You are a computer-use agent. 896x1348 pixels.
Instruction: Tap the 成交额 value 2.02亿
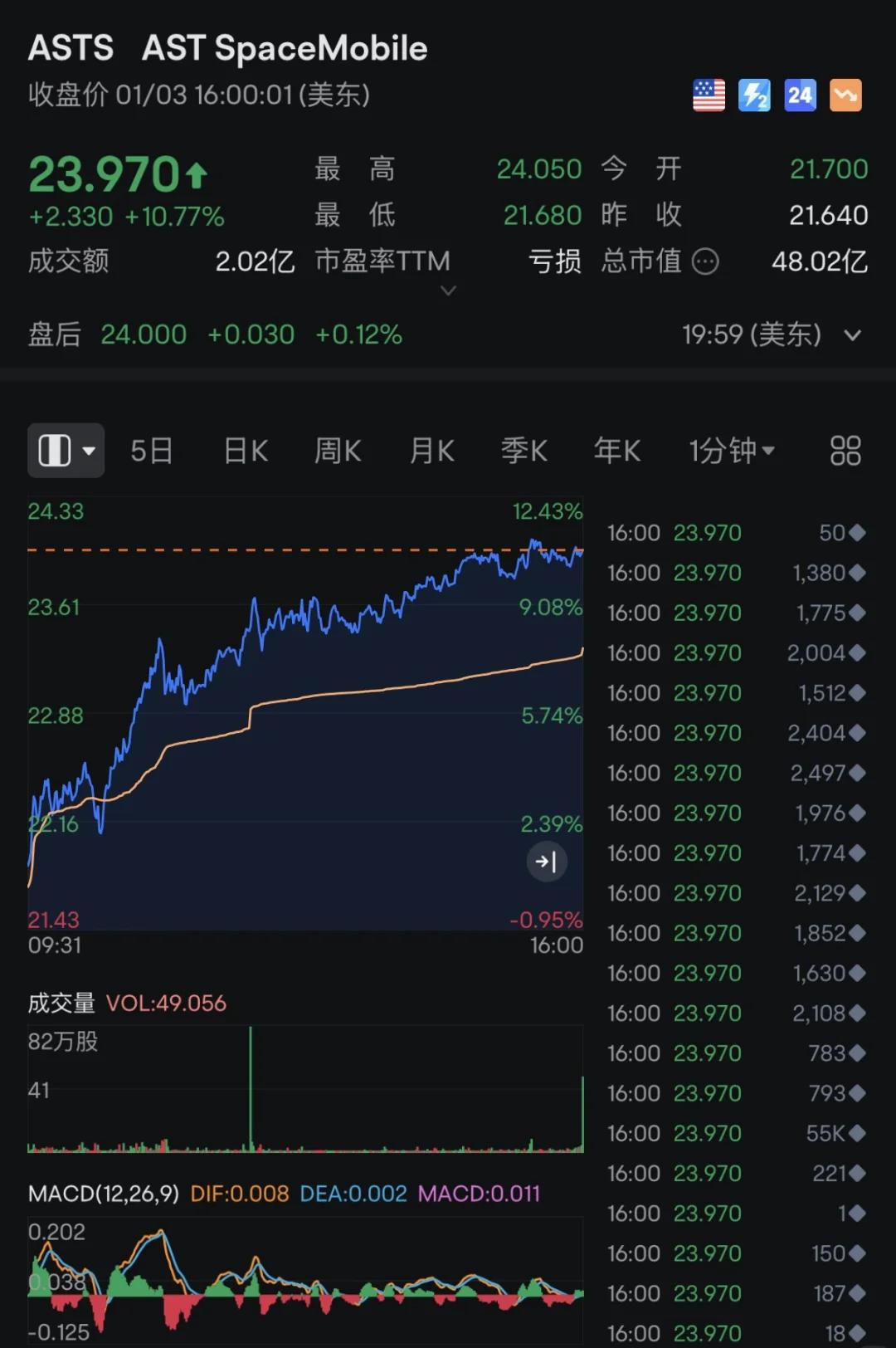tap(256, 261)
